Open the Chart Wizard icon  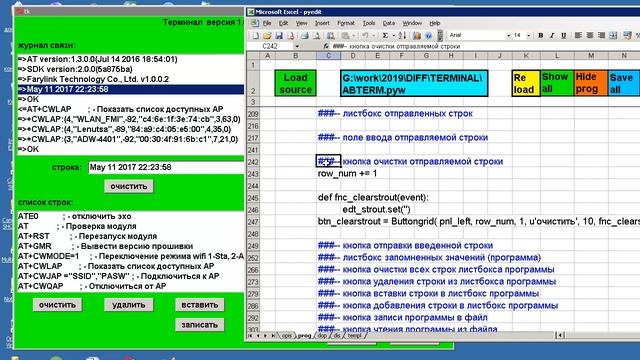click(x=417, y=36)
